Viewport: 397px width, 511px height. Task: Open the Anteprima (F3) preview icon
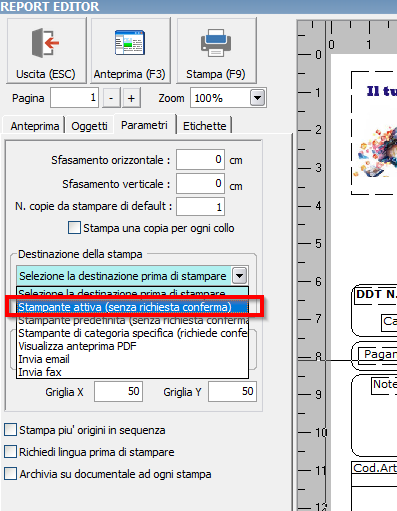click(x=130, y=42)
